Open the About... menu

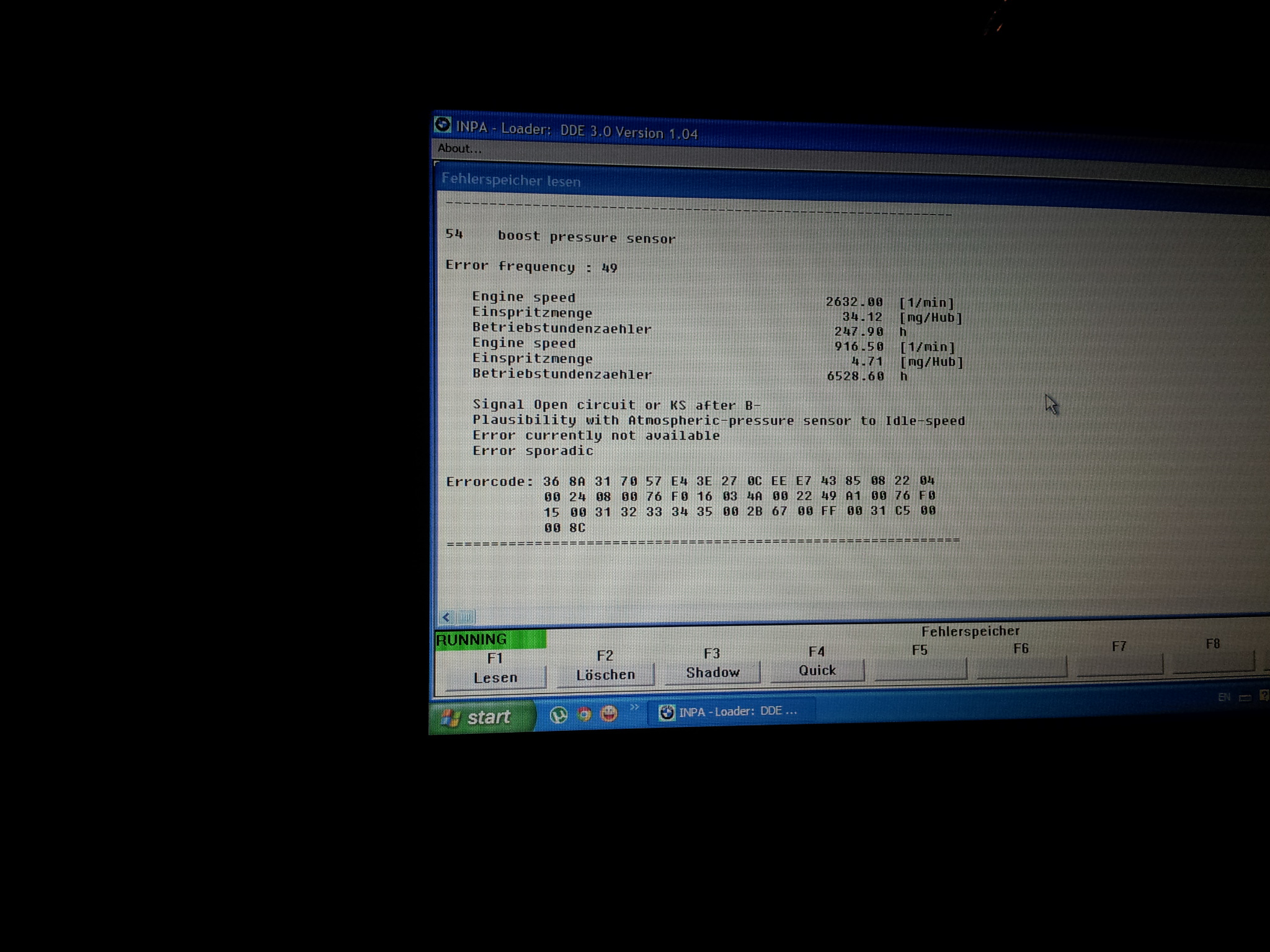click(460, 148)
